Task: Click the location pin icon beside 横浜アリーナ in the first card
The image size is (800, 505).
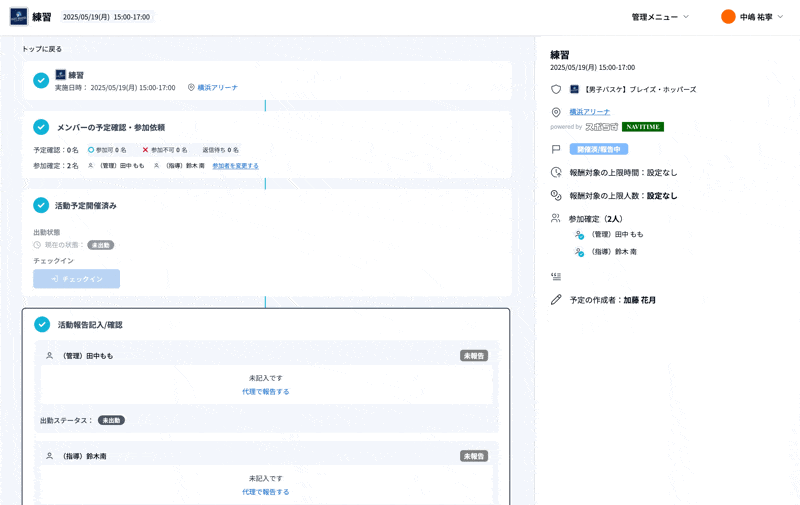Action: click(x=191, y=88)
